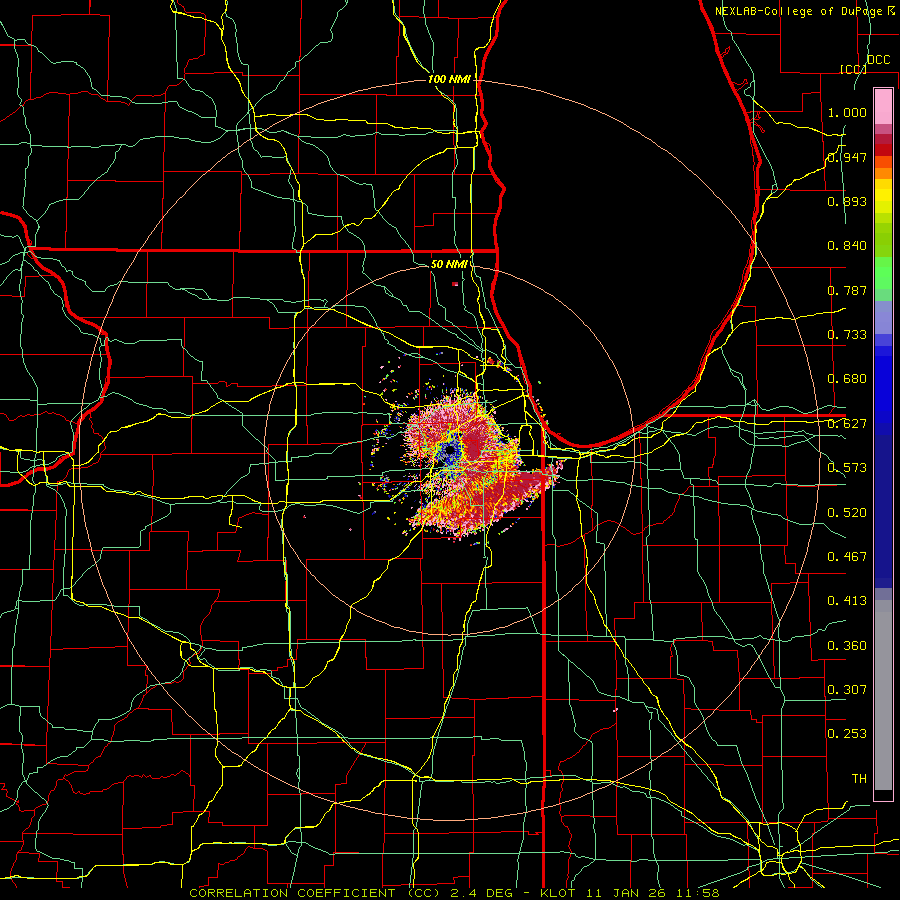Click the CORRELATION COEFFICIENT (CC) caption text
The width and height of the screenshot is (900, 900).
[x=315, y=893]
